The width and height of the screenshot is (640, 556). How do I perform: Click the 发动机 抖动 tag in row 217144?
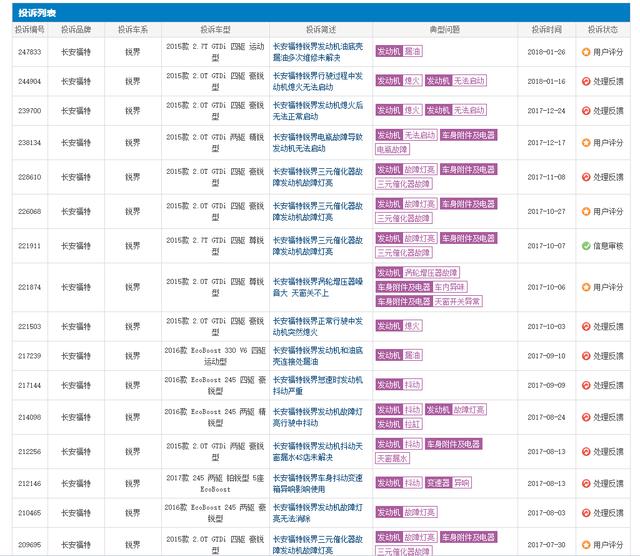coord(399,385)
